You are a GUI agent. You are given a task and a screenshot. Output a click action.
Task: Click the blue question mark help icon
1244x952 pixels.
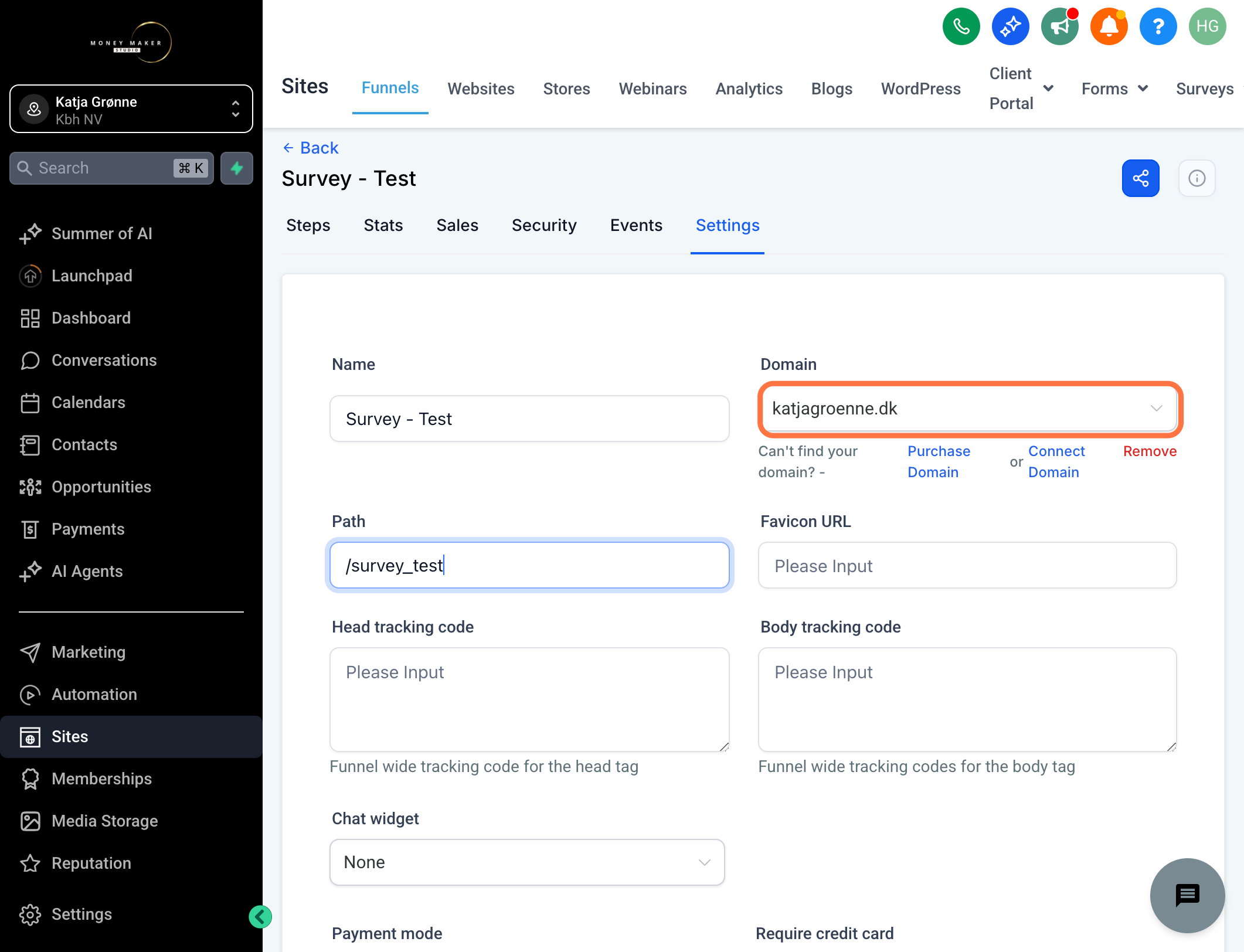pos(1158,26)
